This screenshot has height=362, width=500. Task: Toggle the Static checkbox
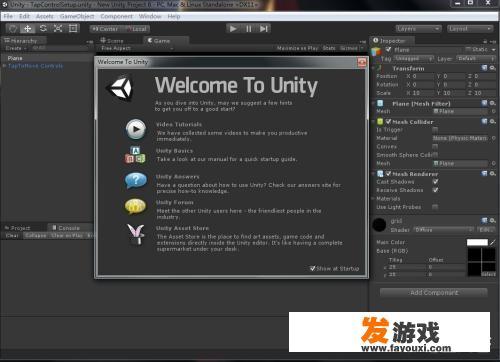coord(468,49)
